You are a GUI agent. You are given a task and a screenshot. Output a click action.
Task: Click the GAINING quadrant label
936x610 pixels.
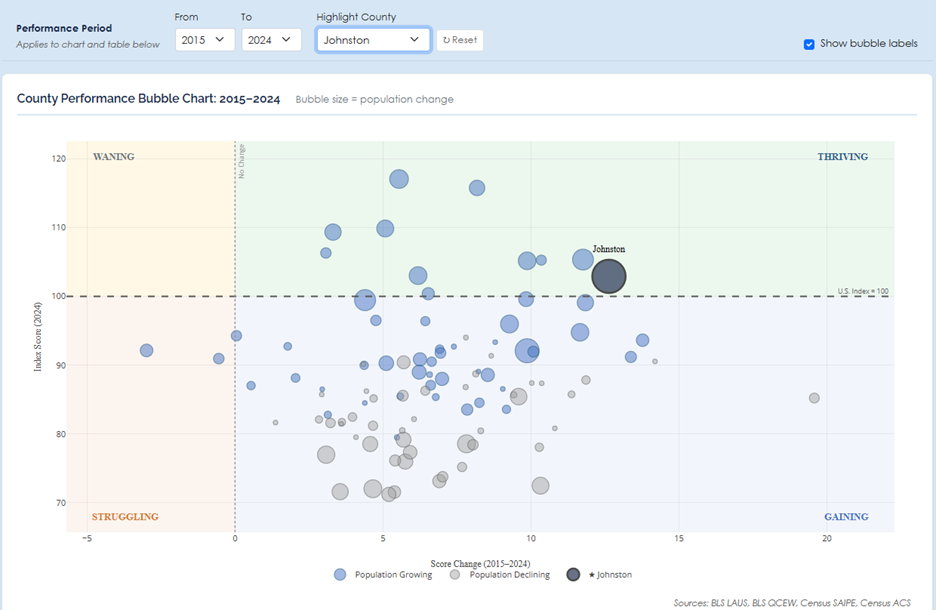point(846,517)
